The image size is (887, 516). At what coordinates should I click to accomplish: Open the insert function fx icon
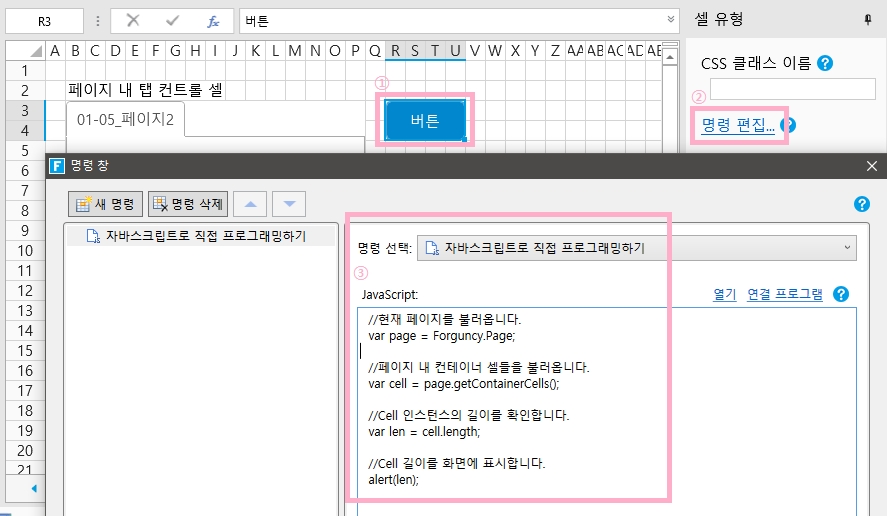(213, 20)
